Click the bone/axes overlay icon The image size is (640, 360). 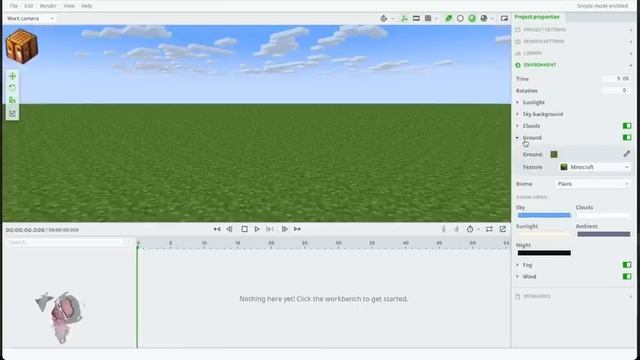click(x=404, y=18)
